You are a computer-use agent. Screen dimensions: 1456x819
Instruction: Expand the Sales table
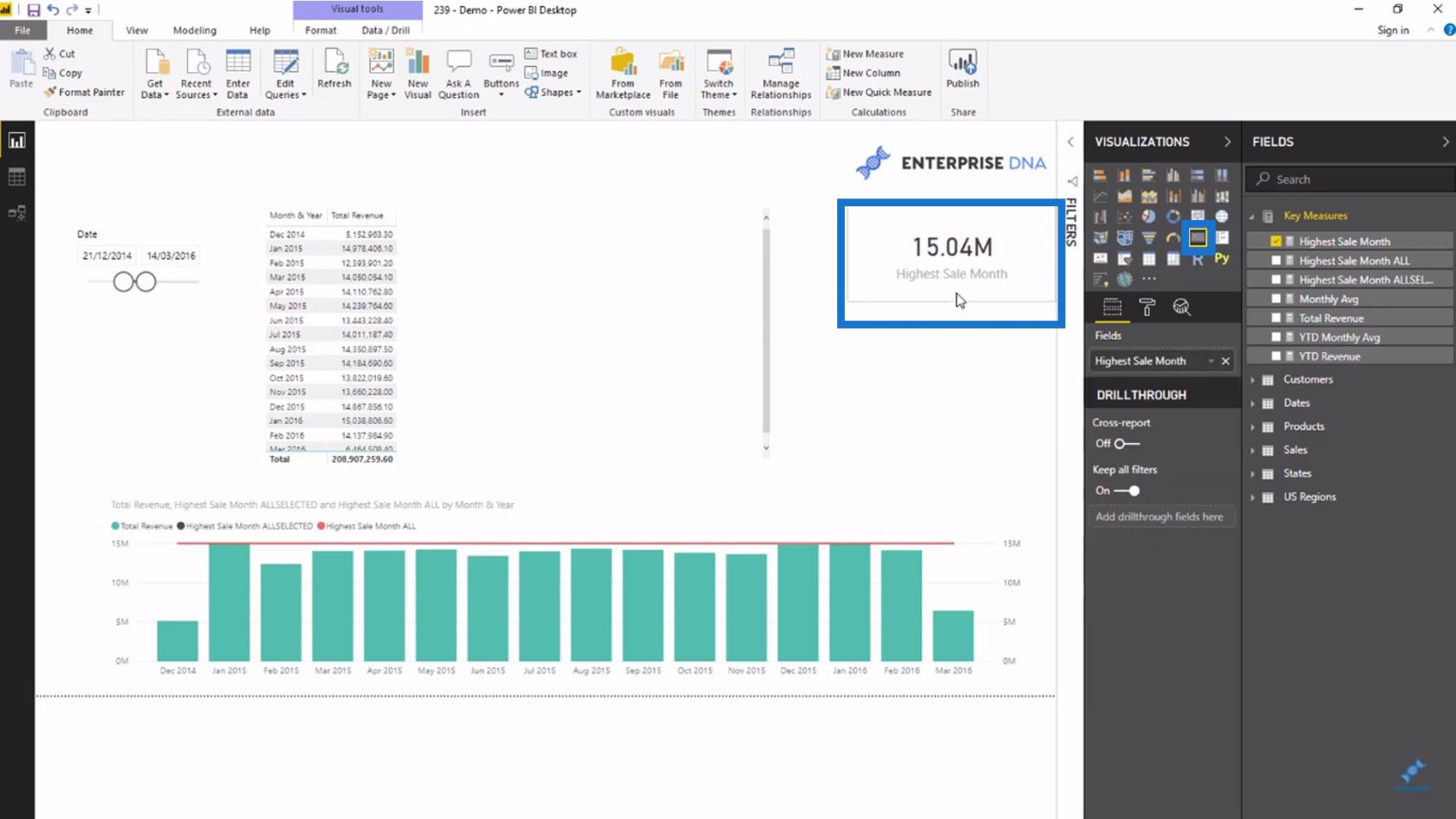1252,450
